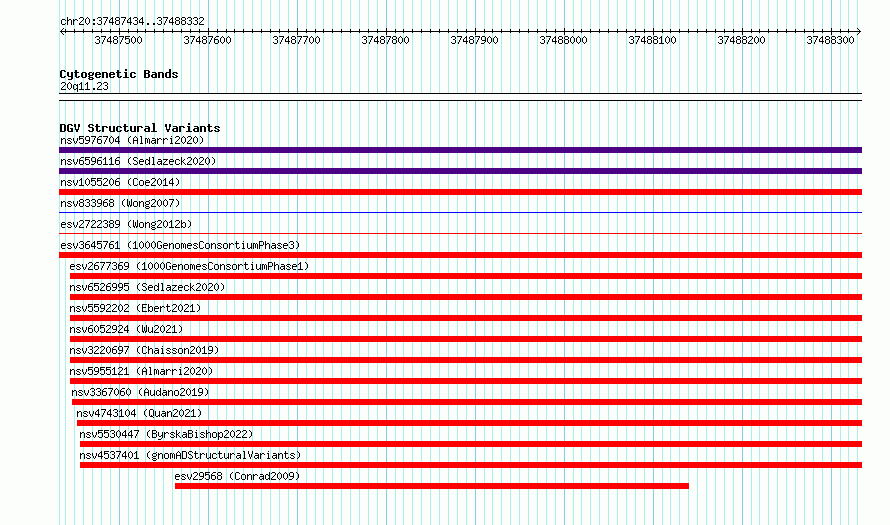The width and height of the screenshot is (890, 525).
Task: Click the red bar under nsv4537401
Action: coord(471,465)
